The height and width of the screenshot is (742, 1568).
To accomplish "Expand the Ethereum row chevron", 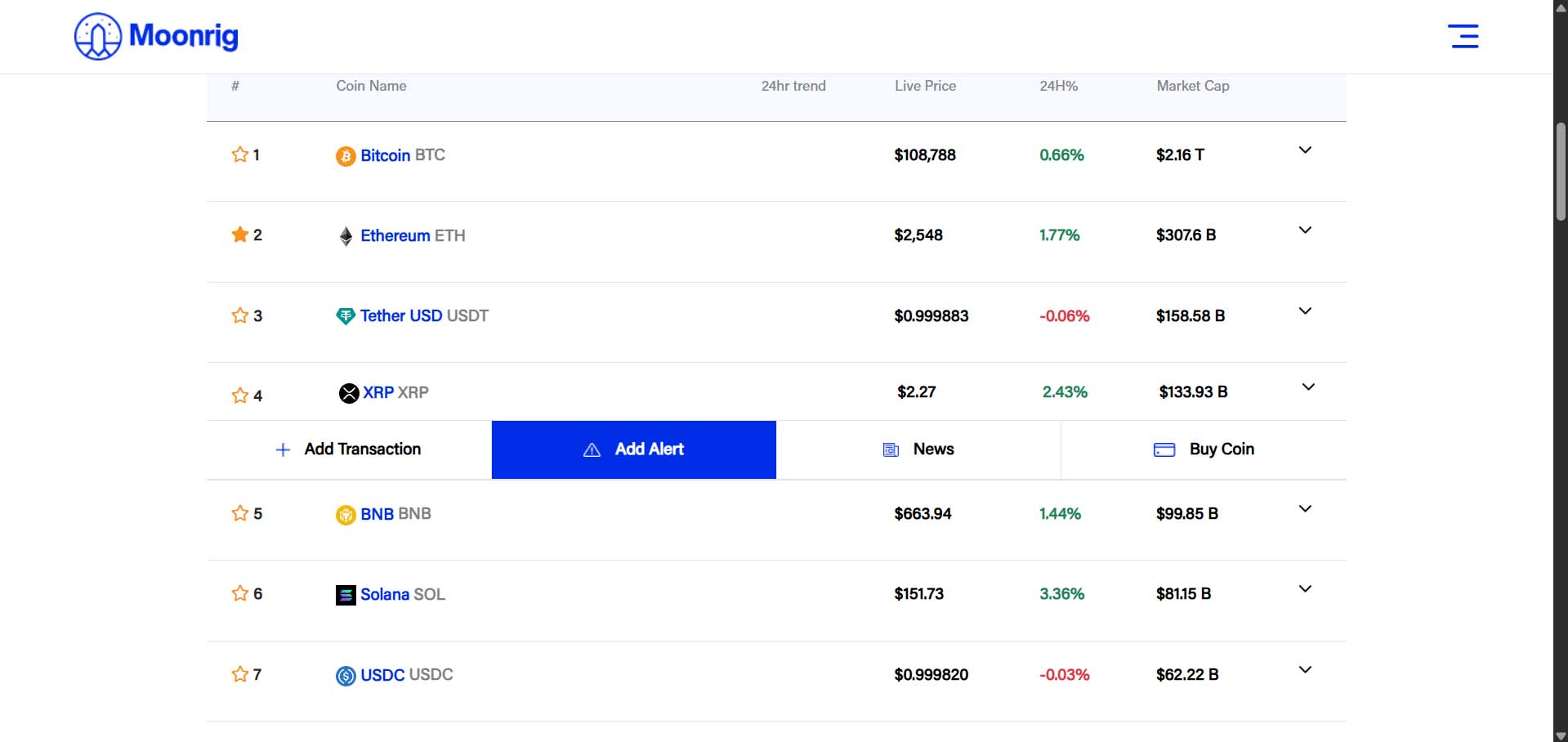I will coord(1305,230).
